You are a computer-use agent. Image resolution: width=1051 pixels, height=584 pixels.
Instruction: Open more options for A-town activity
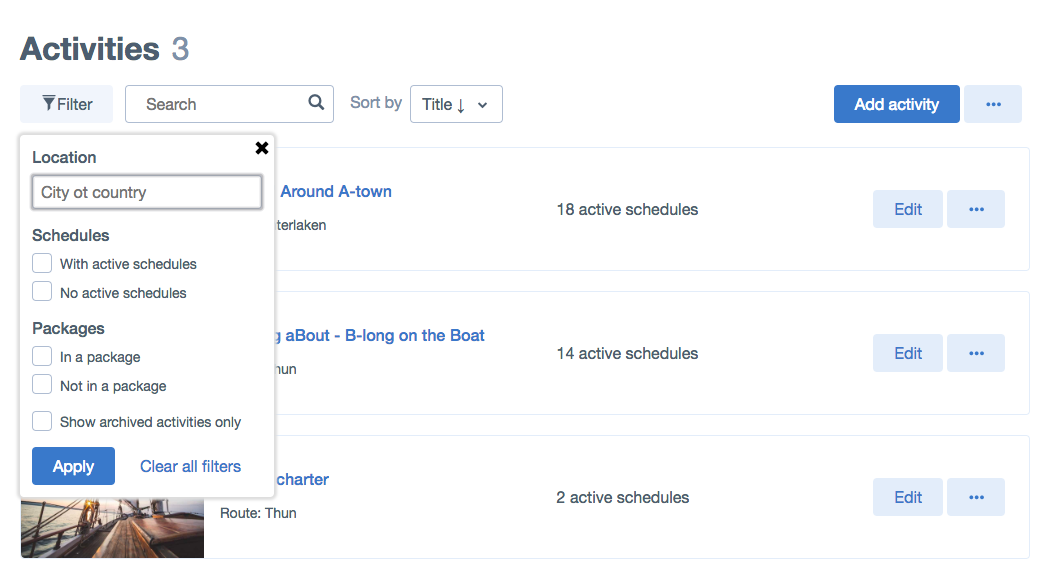point(975,209)
